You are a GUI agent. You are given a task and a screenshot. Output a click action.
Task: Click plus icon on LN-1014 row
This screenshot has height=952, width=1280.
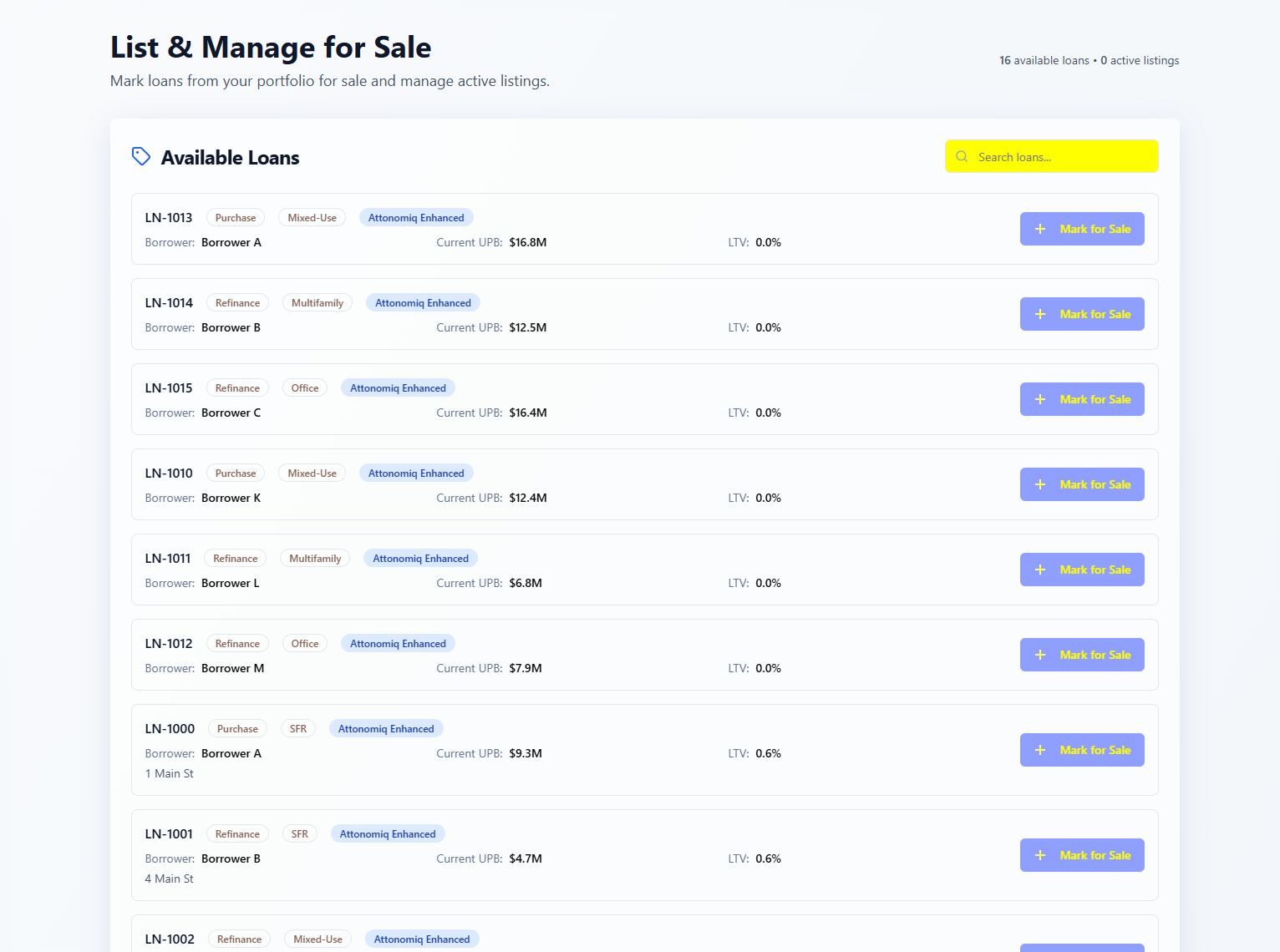[x=1040, y=314]
